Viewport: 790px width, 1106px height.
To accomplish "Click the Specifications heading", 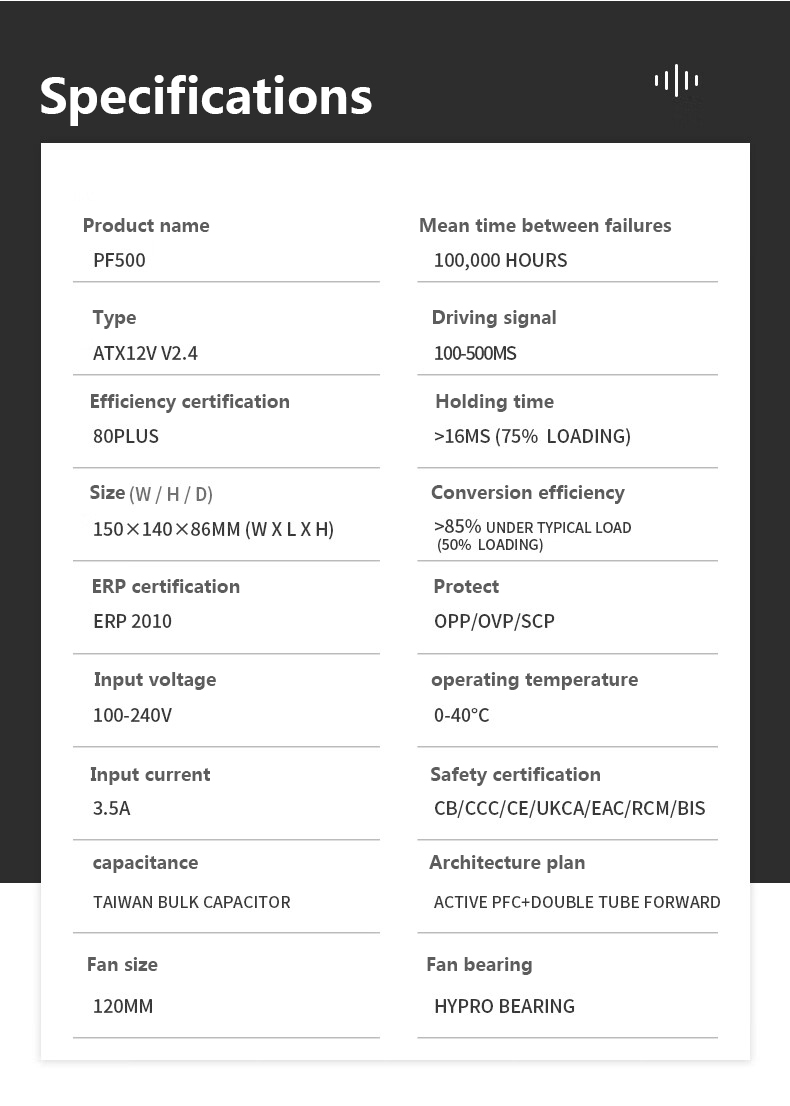I will coord(206,96).
